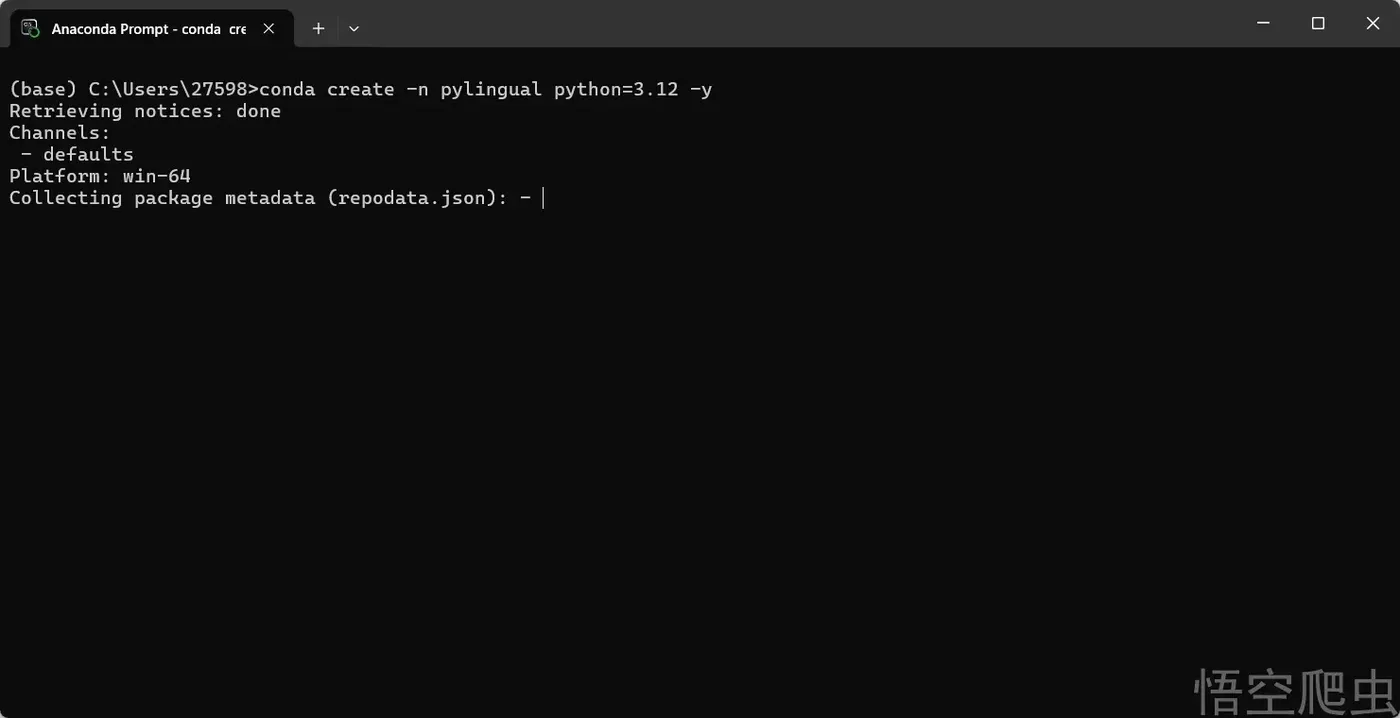The height and width of the screenshot is (718, 1400).
Task: Click the minimize icon in the title bar
Action: pos(1262,22)
